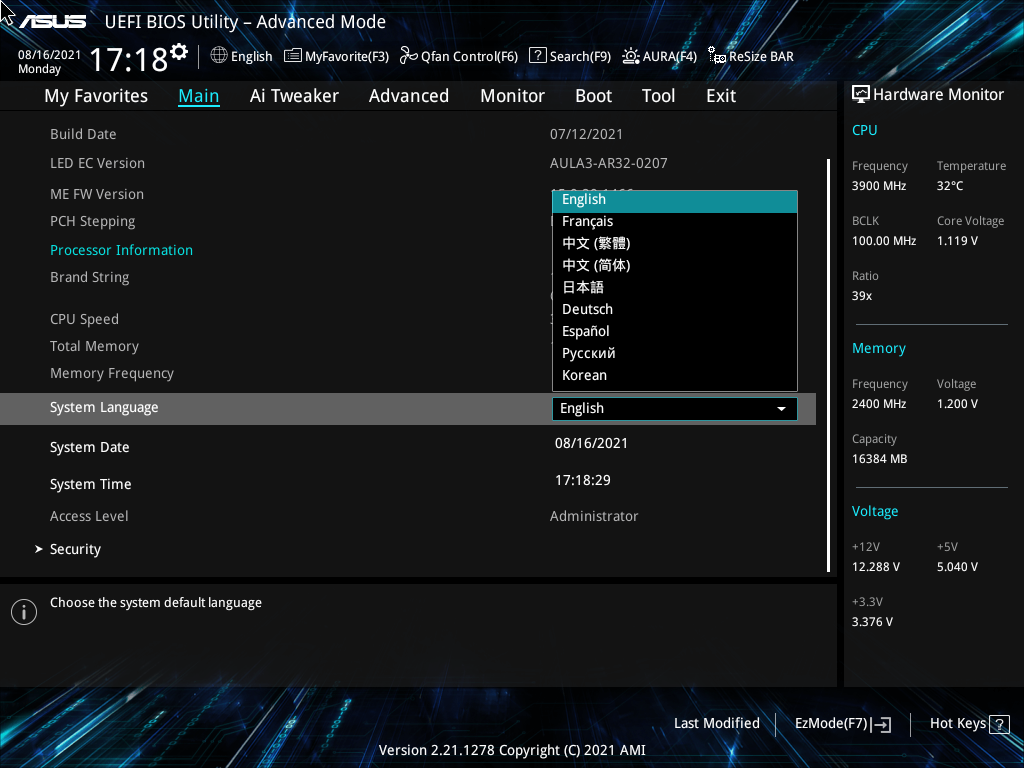Click the Access Level label
Viewport: 1024px width, 768px height.
click(x=89, y=517)
